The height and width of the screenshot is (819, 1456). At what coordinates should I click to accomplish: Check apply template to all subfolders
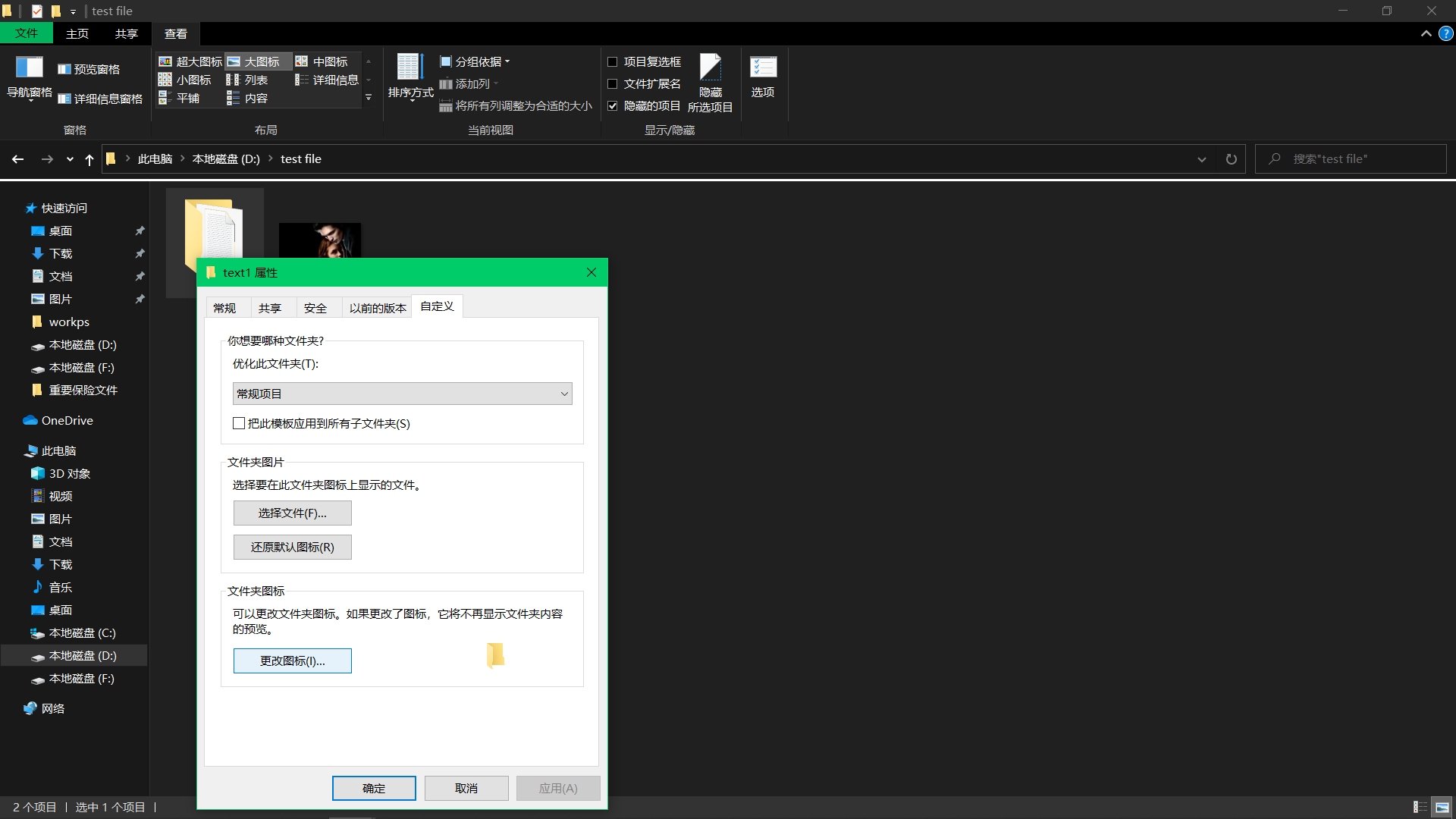pos(239,423)
